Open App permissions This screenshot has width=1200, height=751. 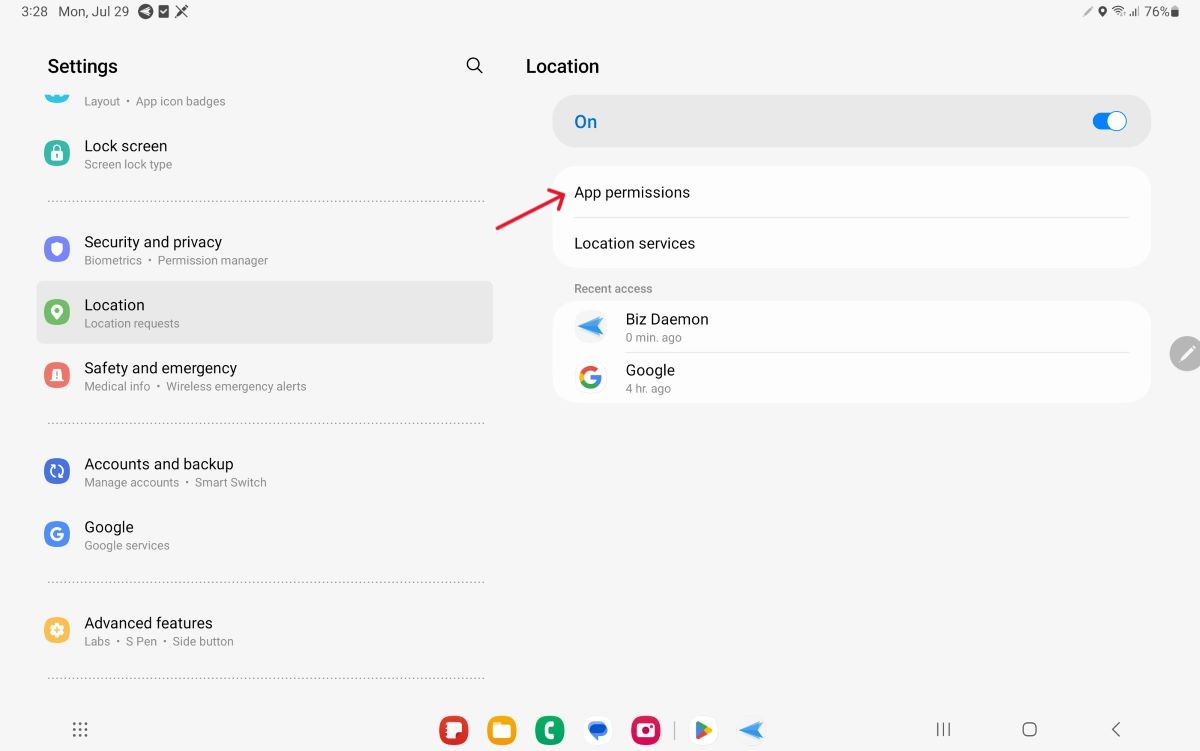click(x=632, y=192)
